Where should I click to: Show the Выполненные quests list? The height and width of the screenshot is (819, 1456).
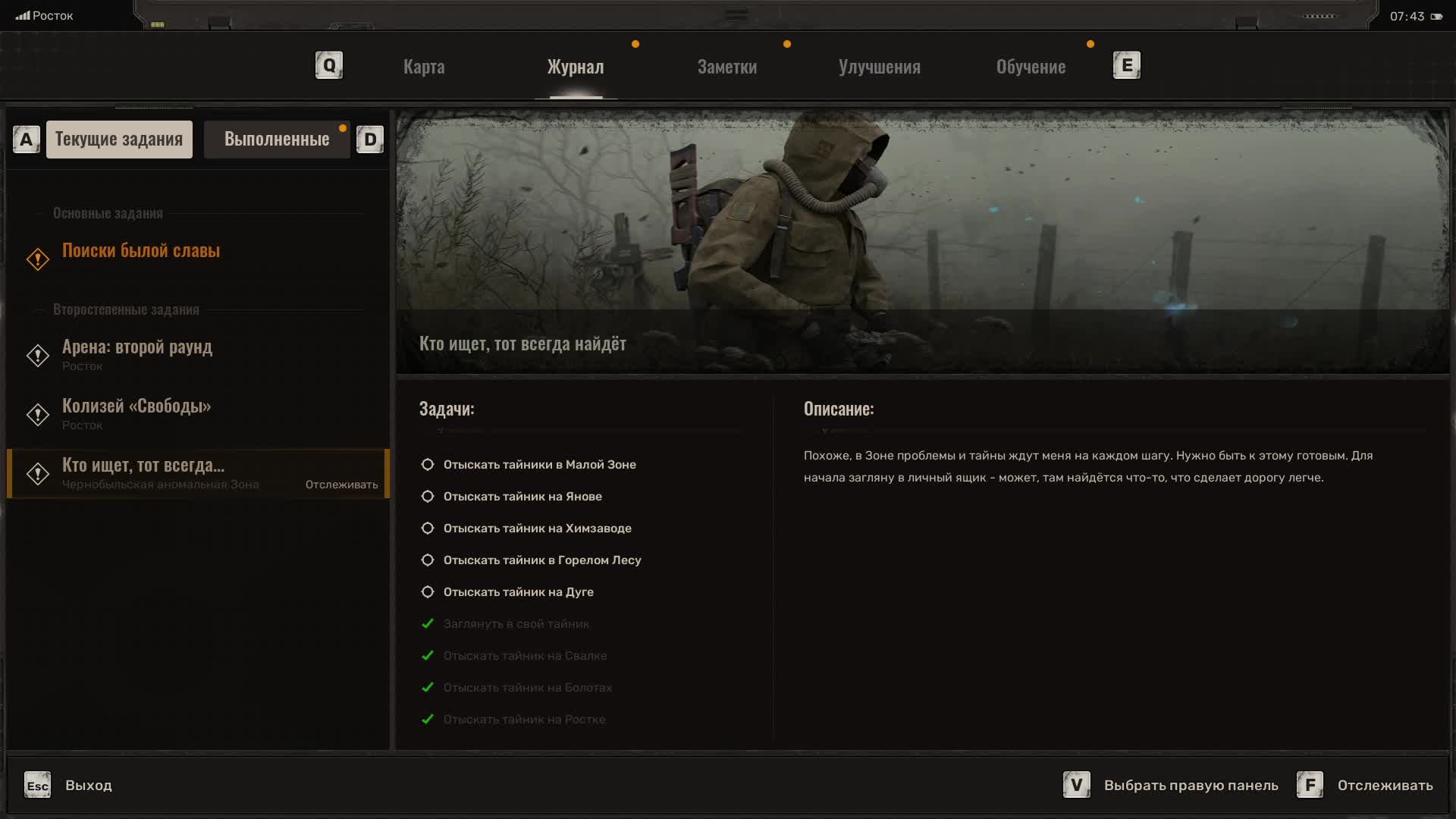(x=277, y=140)
